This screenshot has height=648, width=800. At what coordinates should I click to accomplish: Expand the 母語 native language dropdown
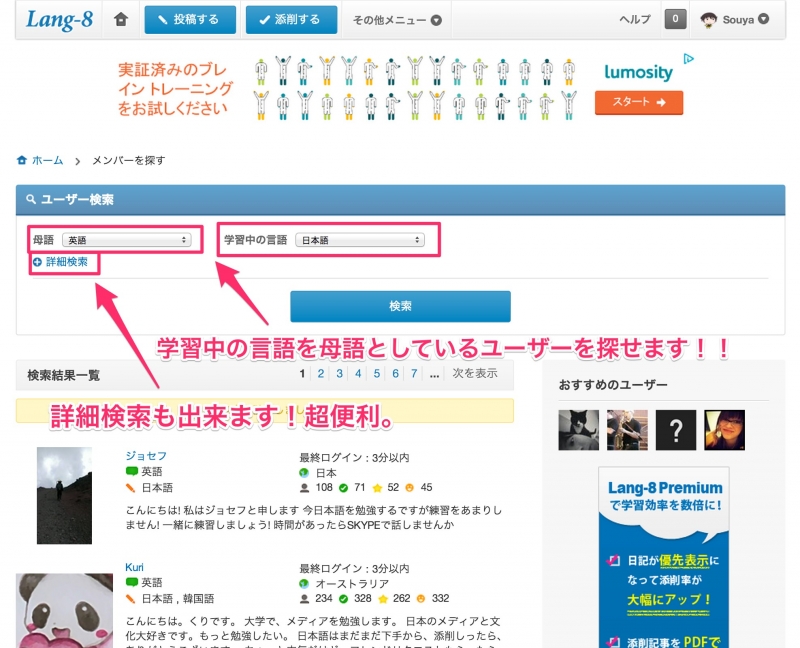[x=127, y=240]
